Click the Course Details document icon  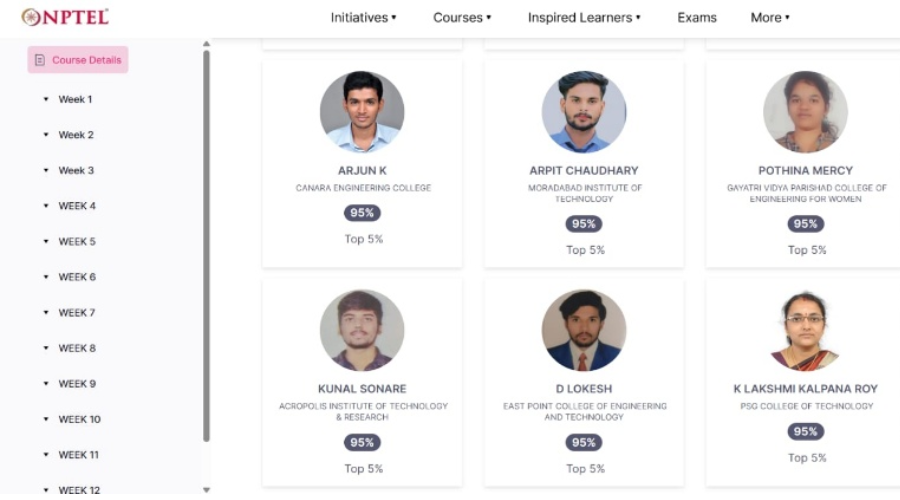(x=40, y=60)
